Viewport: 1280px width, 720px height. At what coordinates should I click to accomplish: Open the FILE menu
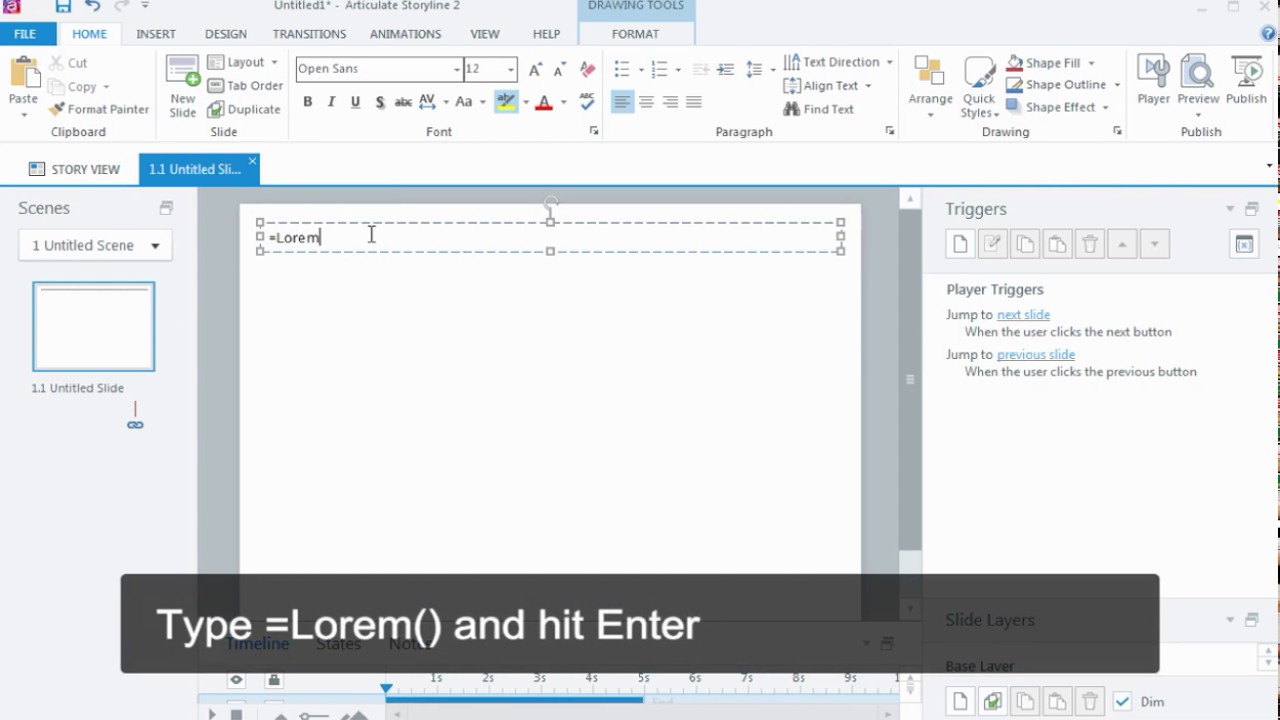tap(25, 34)
